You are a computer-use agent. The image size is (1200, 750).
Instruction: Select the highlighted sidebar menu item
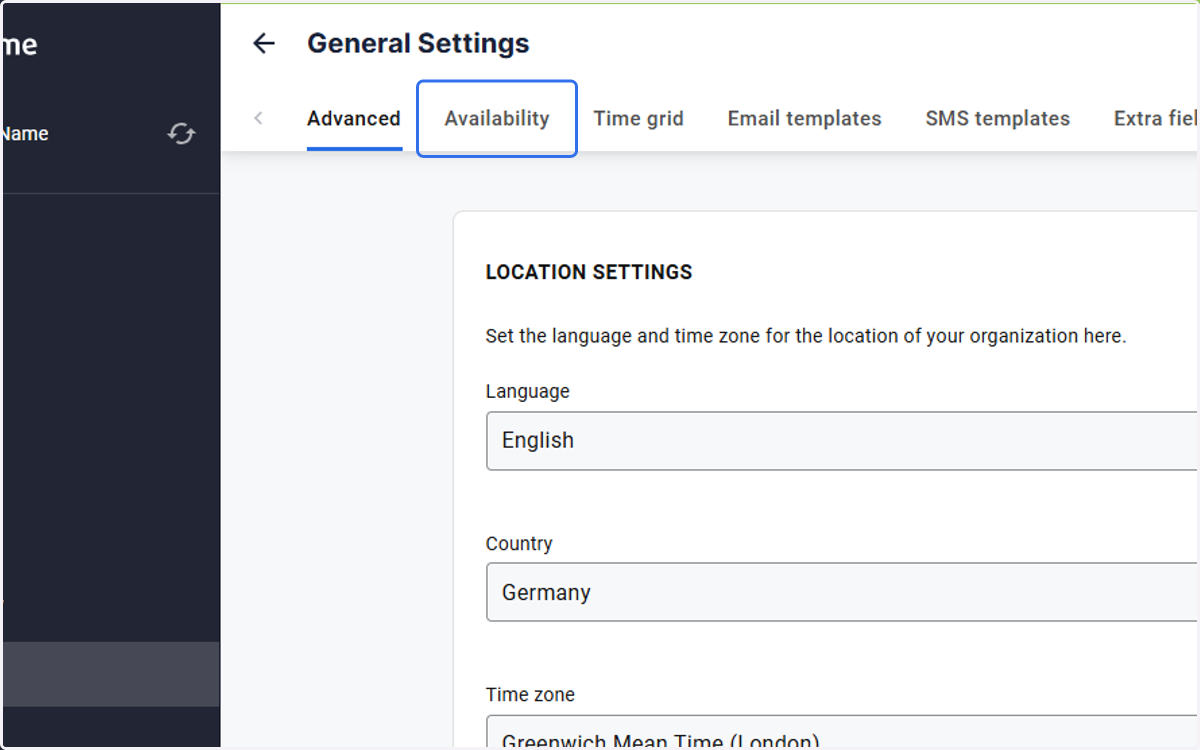point(110,674)
